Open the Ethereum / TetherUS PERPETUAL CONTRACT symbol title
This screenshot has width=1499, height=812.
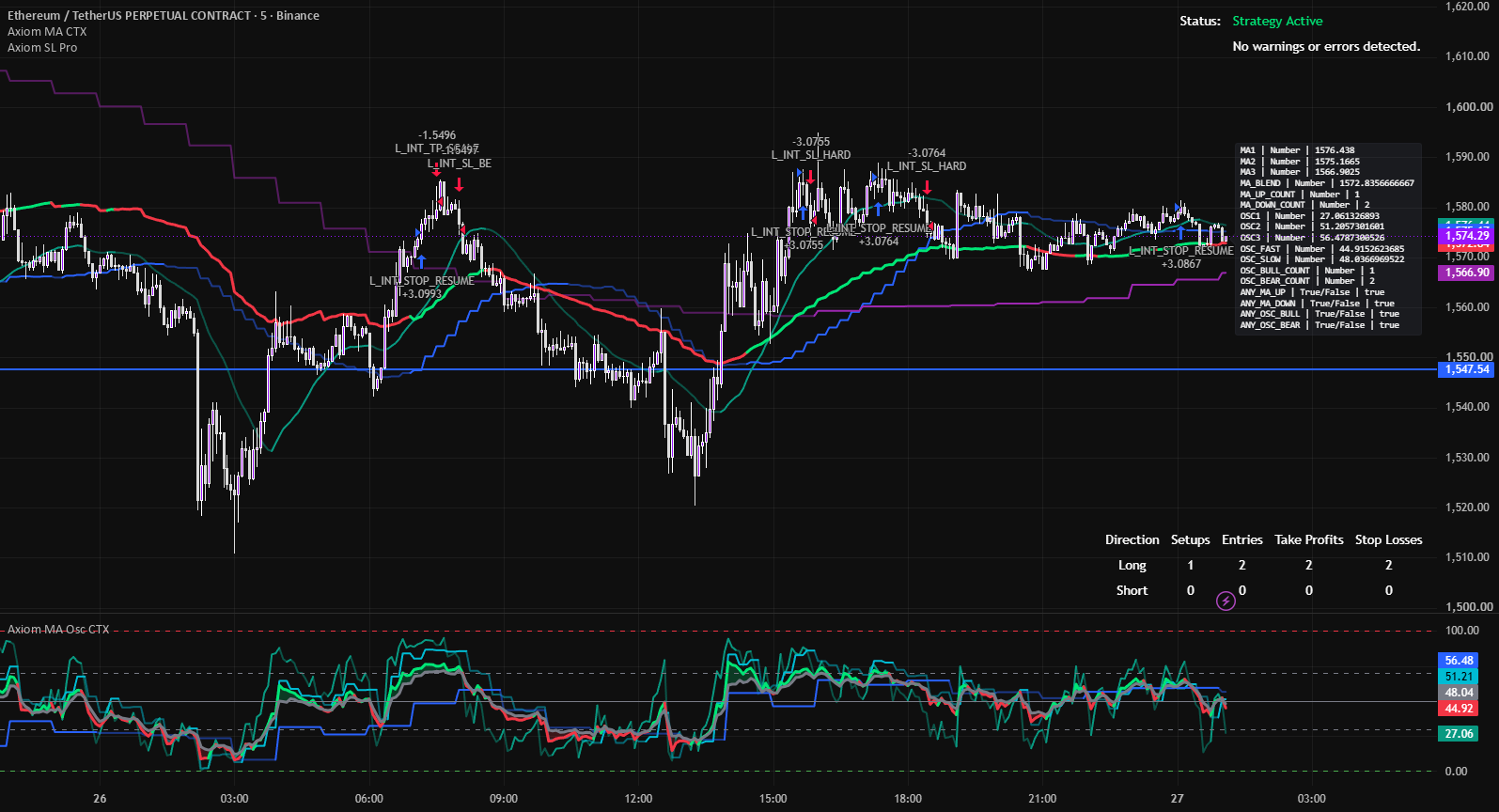[x=164, y=16]
